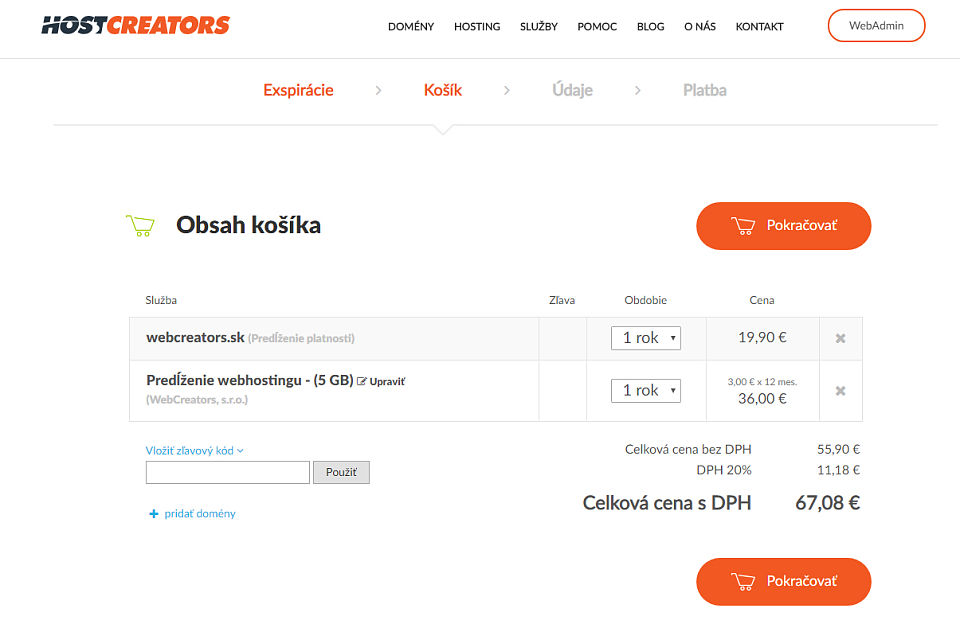Focus the discount code input field
This screenshot has height=624, width=960.
coord(228,472)
